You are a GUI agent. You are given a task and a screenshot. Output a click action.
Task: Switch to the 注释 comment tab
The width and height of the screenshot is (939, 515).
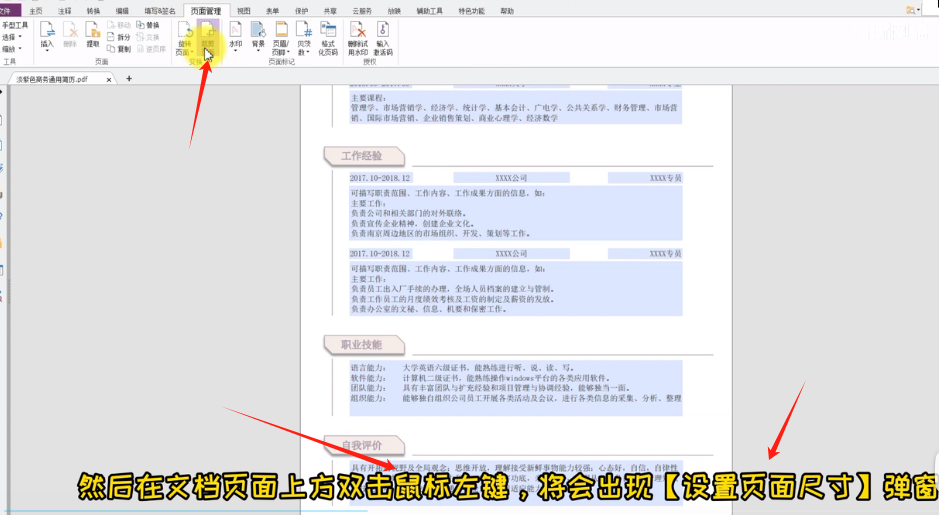(65, 11)
